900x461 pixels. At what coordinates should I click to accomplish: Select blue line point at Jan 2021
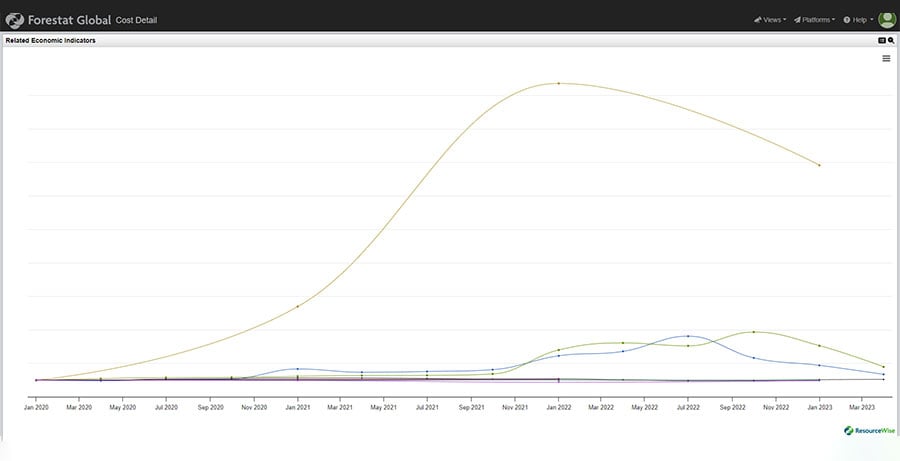point(297,369)
